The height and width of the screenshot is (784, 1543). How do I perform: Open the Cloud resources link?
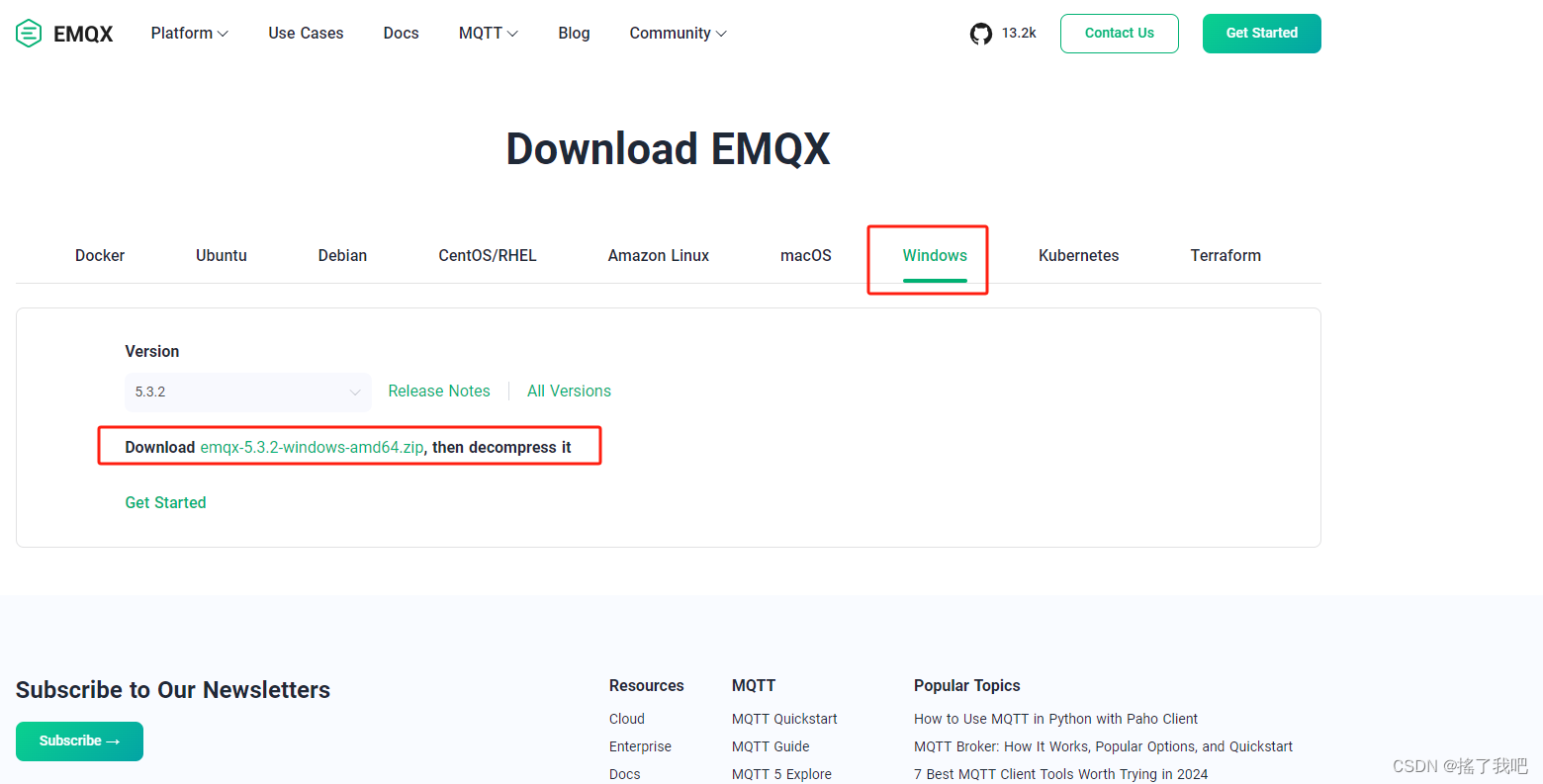tap(627, 719)
